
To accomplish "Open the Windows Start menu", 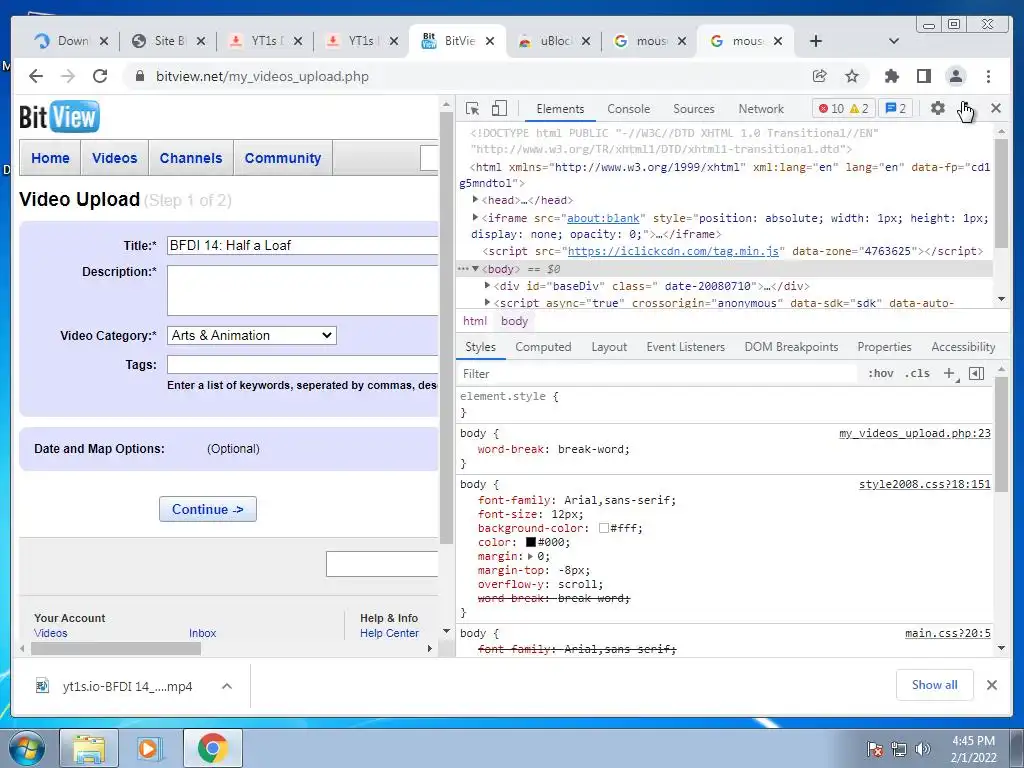I will point(27,748).
